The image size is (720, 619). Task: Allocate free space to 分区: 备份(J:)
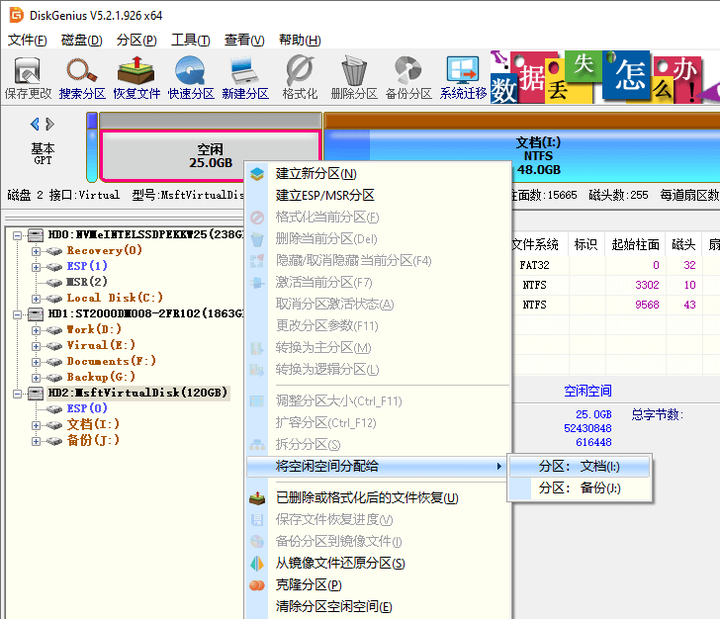click(x=579, y=488)
